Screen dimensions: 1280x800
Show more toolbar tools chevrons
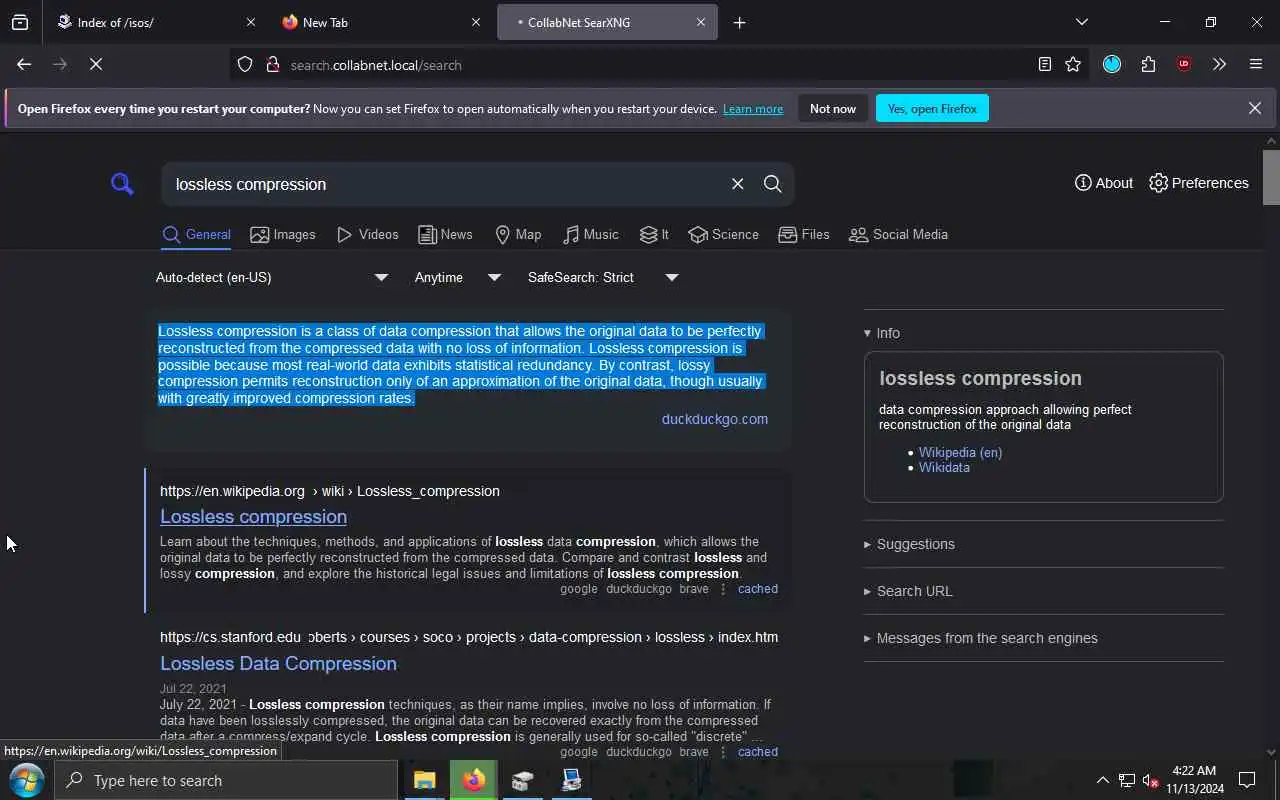(1219, 65)
